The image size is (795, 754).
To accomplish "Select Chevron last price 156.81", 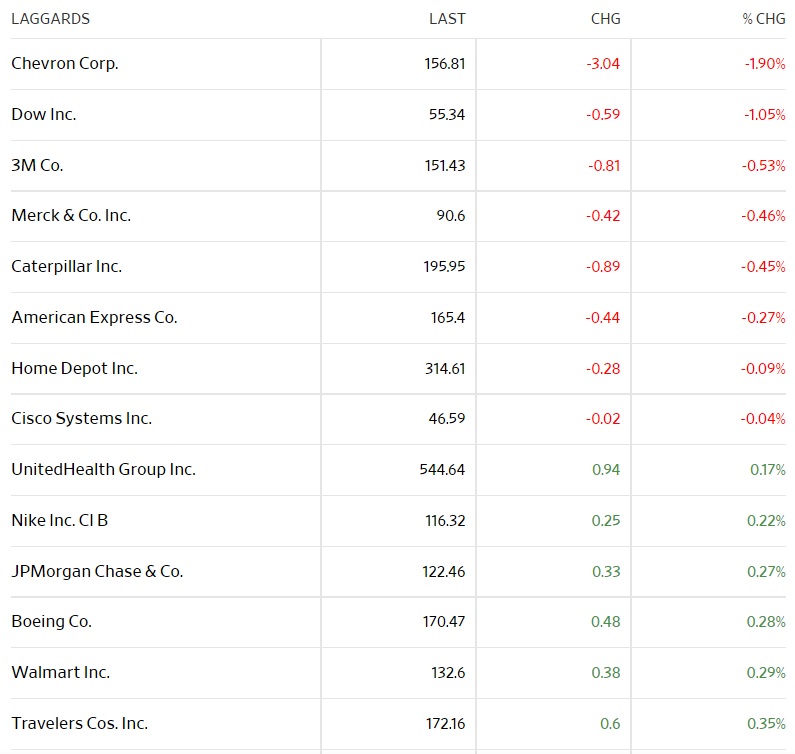I will [x=445, y=64].
